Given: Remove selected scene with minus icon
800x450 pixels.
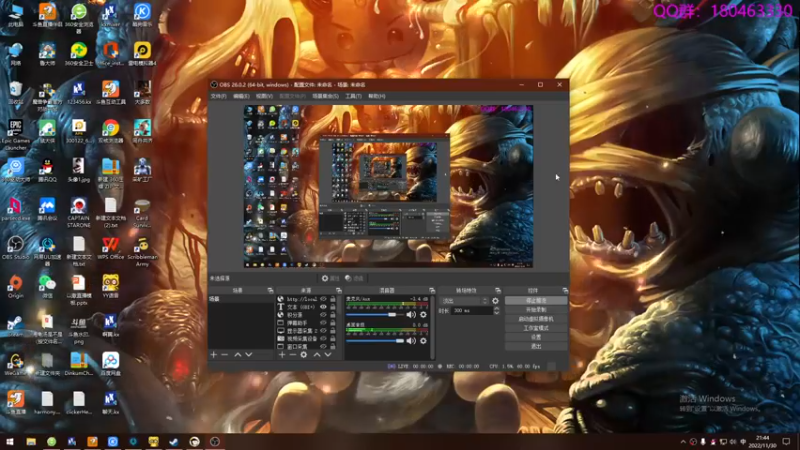Looking at the screenshot, I should [x=225, y=355].
